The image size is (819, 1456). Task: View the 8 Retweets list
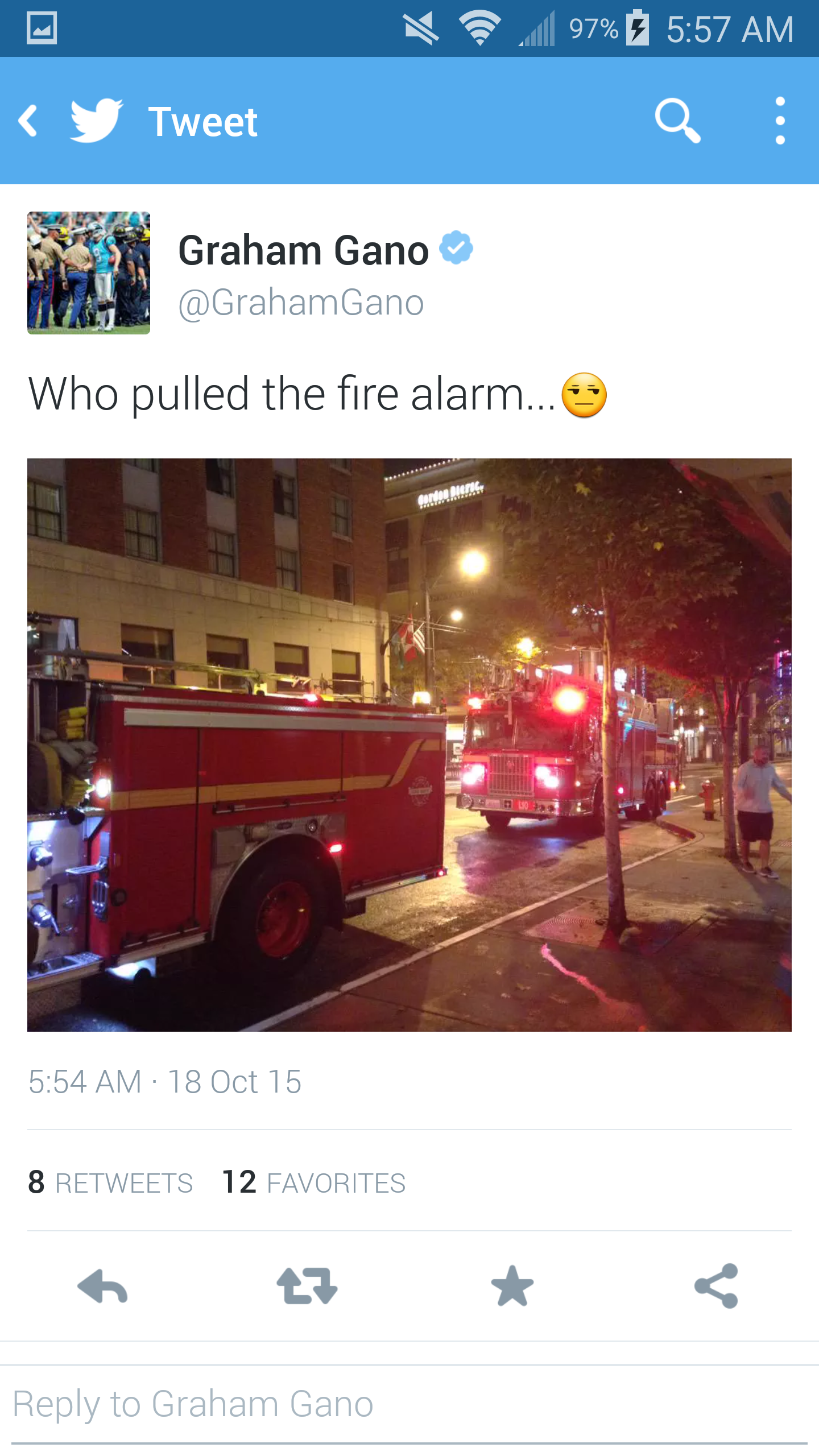tap(110, 1182)
